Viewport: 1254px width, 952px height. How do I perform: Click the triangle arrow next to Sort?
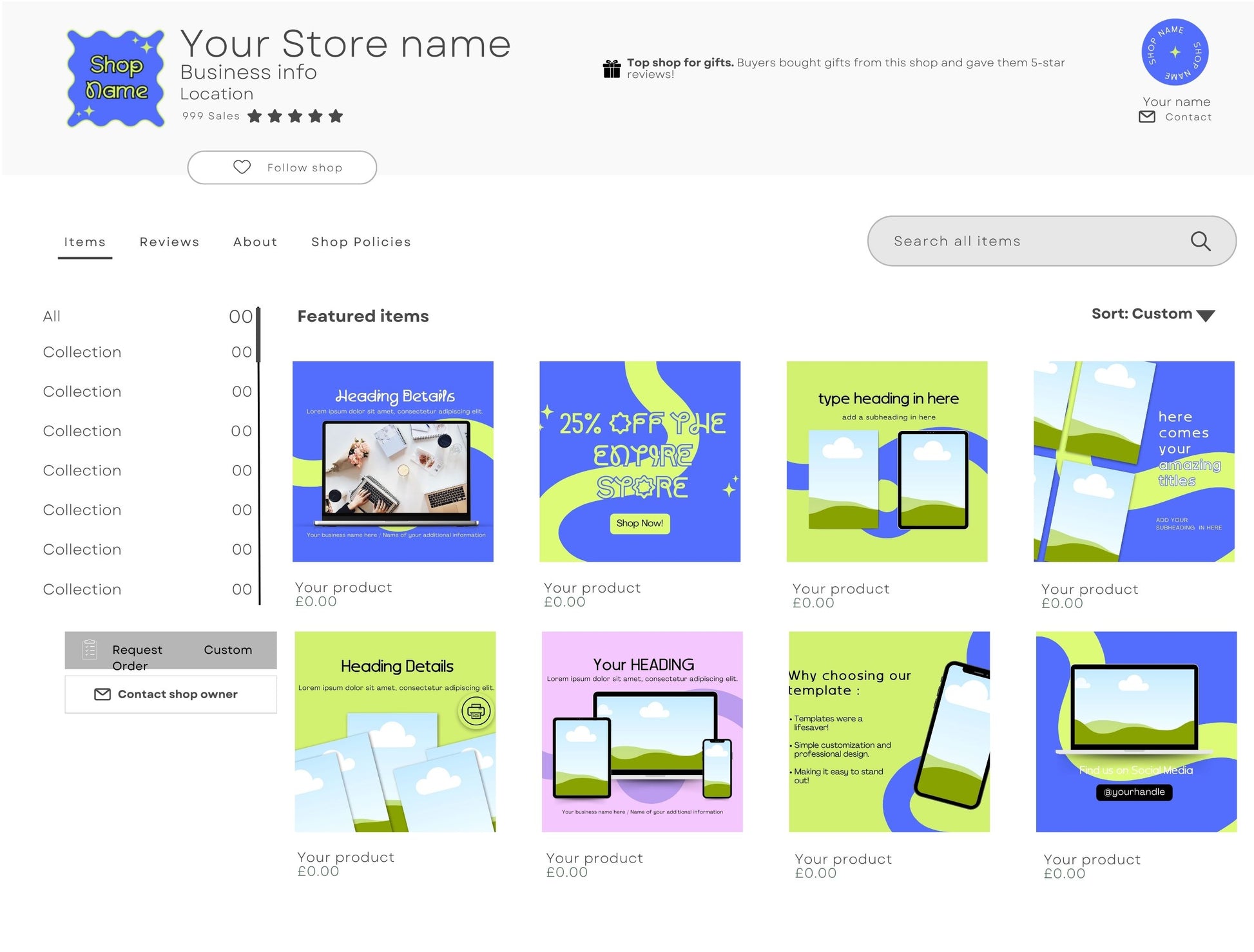1205,316
